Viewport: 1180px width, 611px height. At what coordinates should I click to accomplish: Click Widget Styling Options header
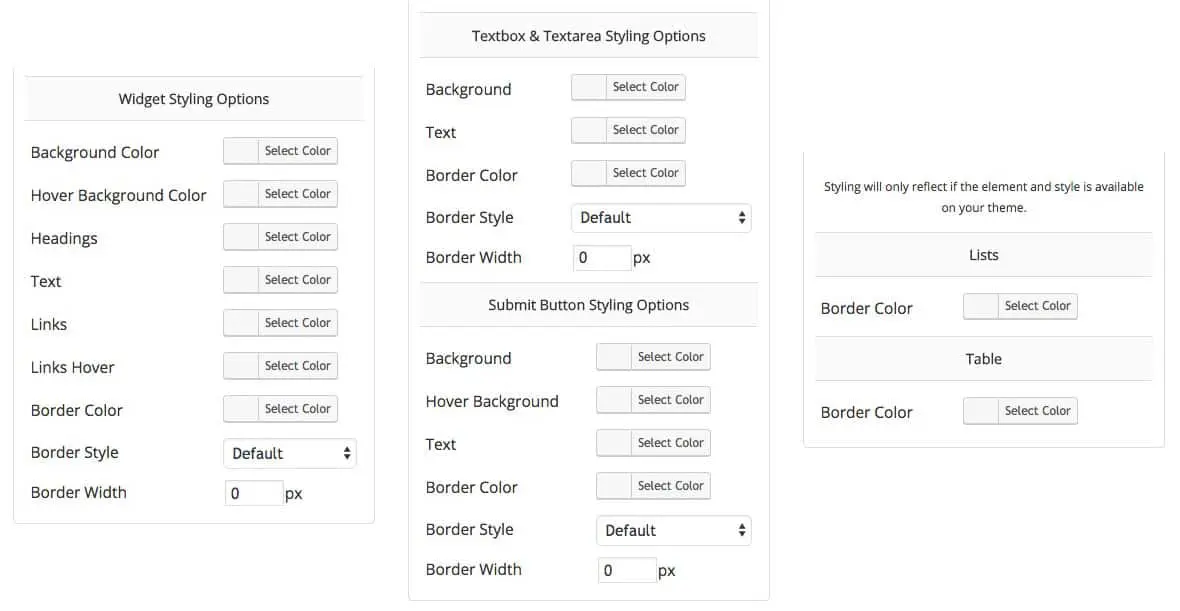(x=193, y=99)
